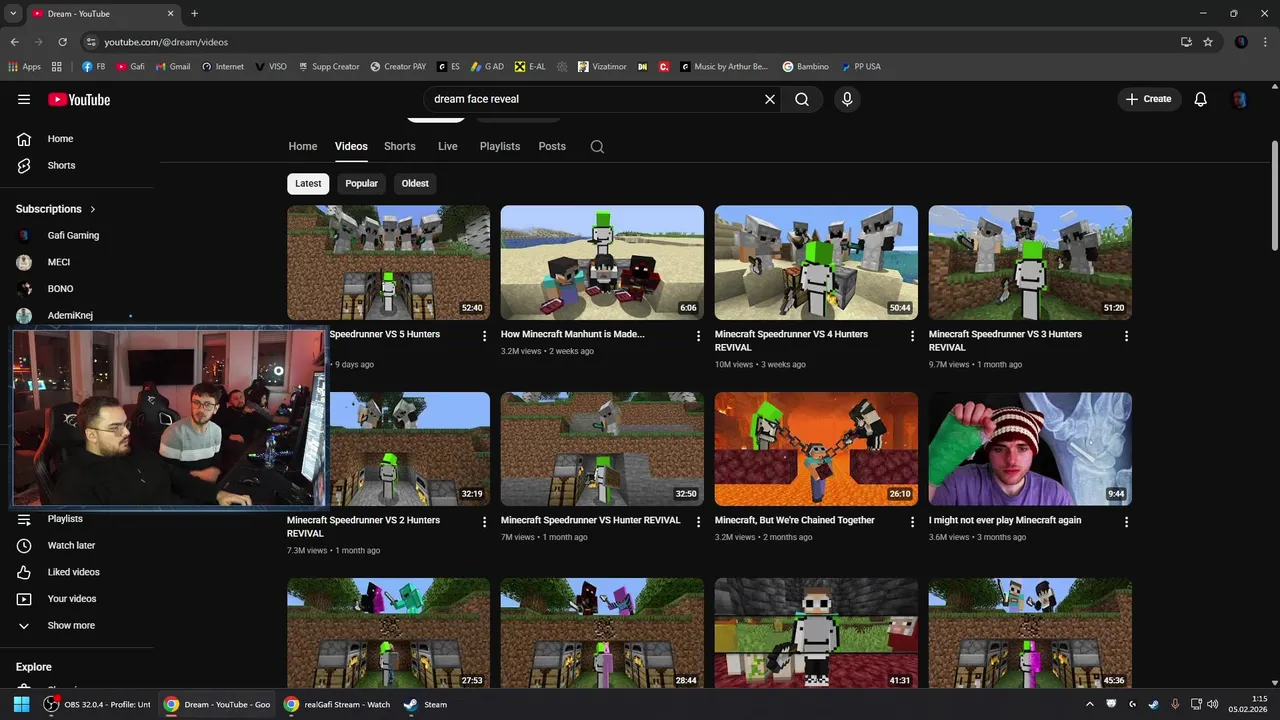Open options for I might not ever play Minecraft
Image resolution: width=1280 pixels, height=720 pixels.
pos(1126,522)
